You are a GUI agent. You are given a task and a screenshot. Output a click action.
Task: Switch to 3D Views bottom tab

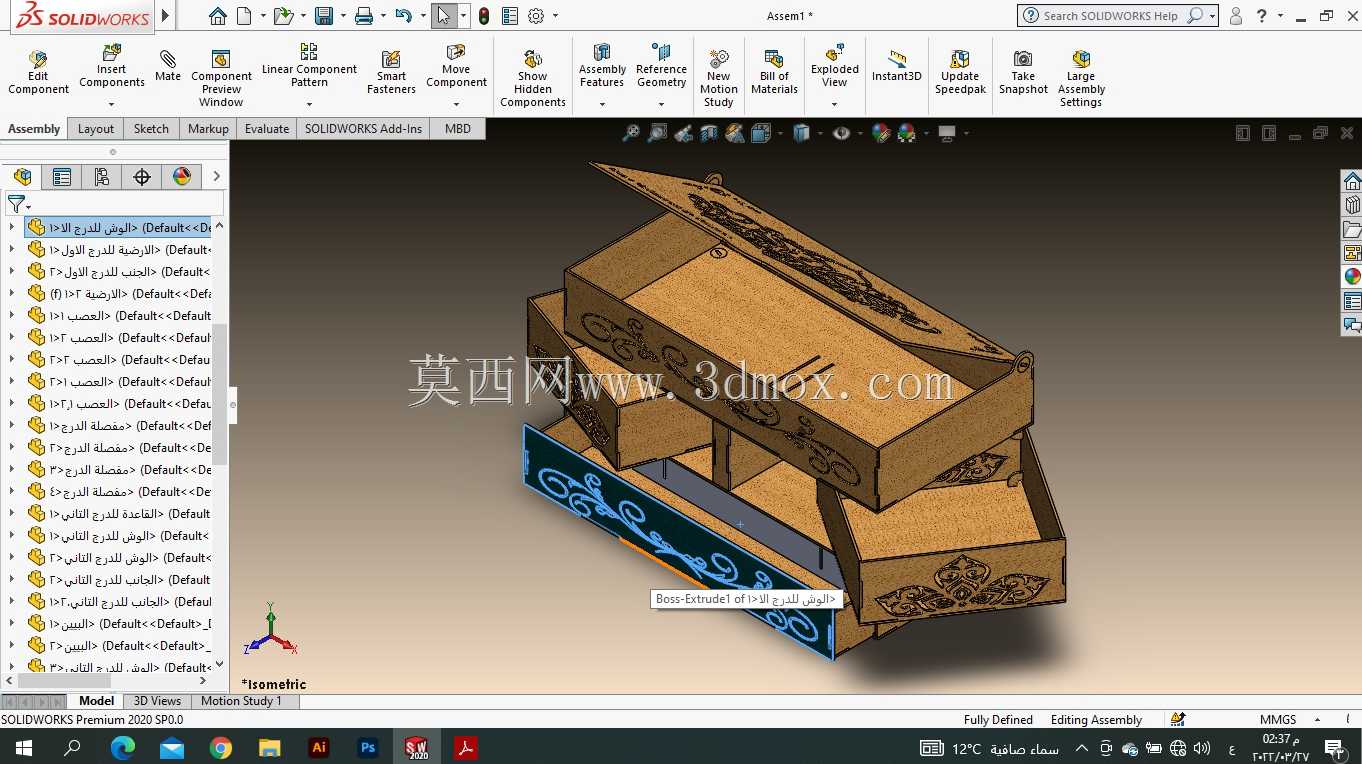coord(157,701)
